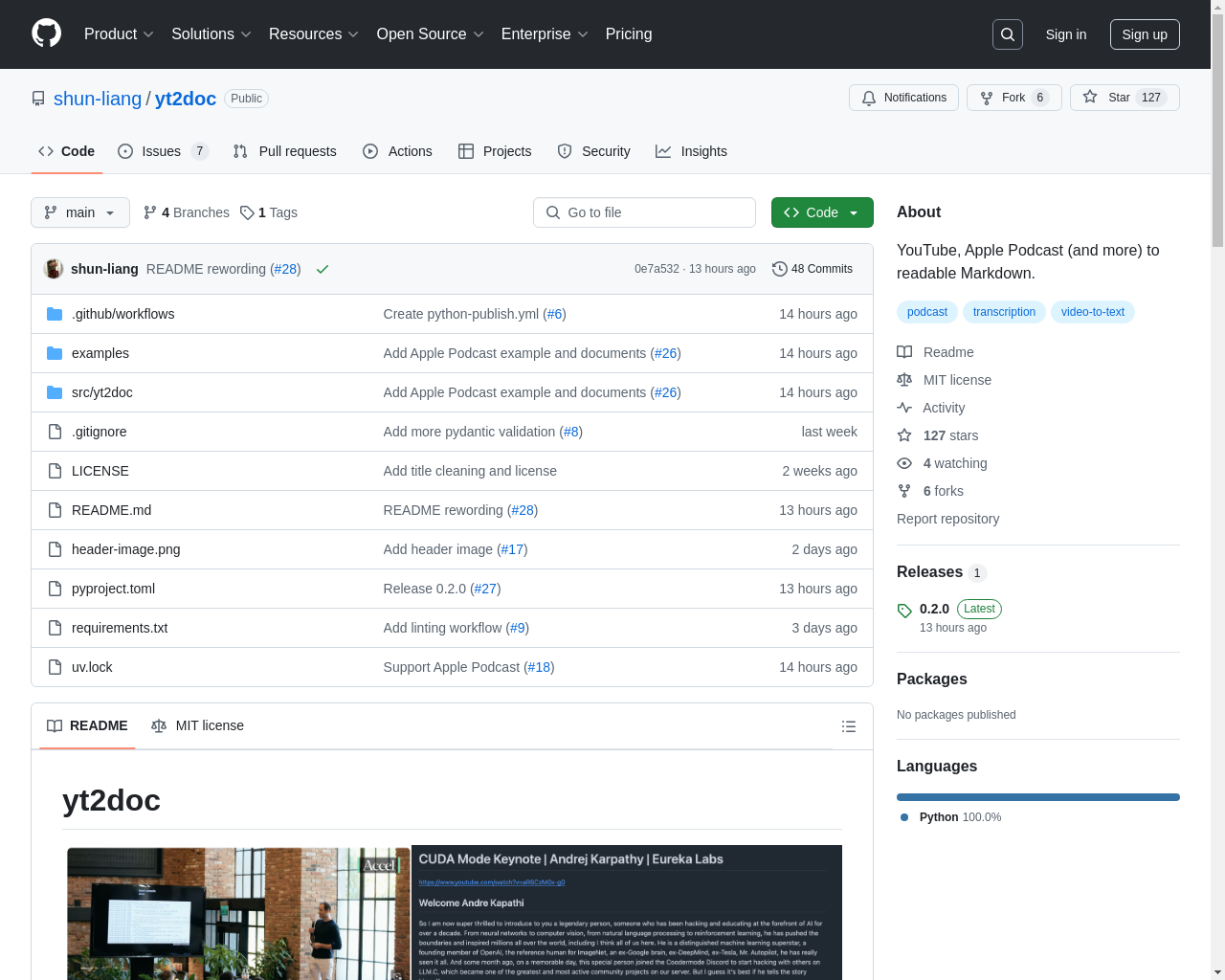Open the requirements.txt file
The width and height of the screenshot is (1225, 980).
tap(120, 628)
